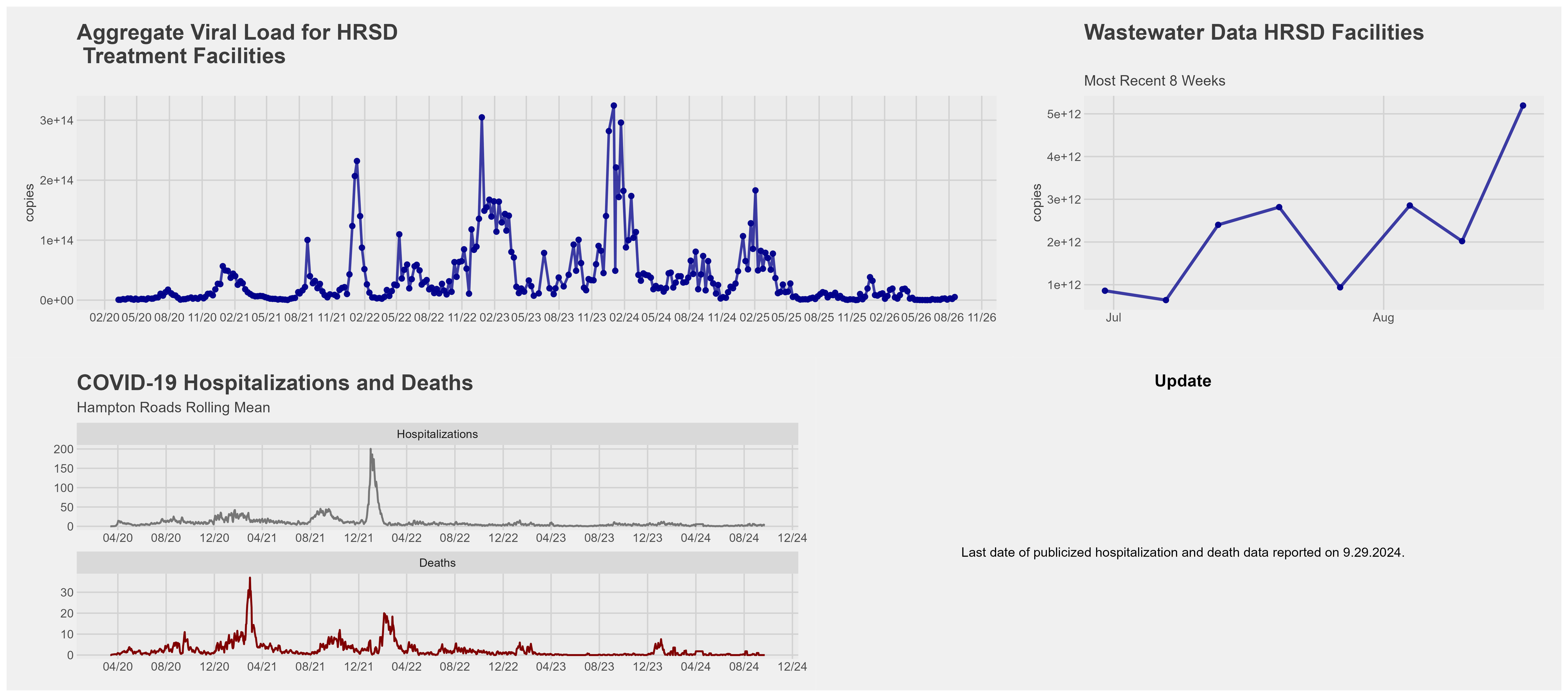Viewport: 1568px width, 697px height.
Task: Click the "Last date of publicized hospitalization" note
Action: 1183,553
